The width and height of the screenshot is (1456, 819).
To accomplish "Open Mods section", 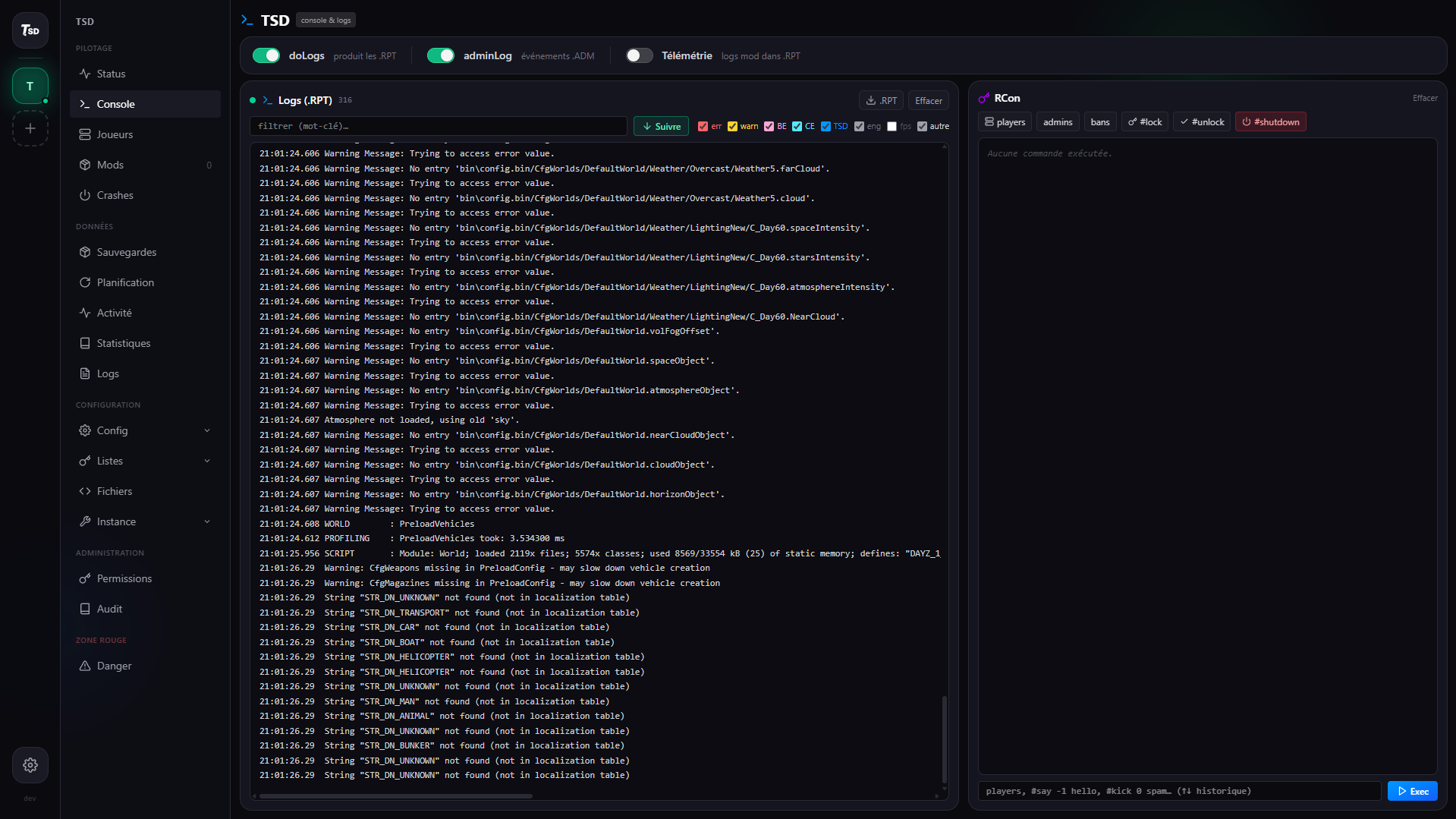I will click(145, 165).
